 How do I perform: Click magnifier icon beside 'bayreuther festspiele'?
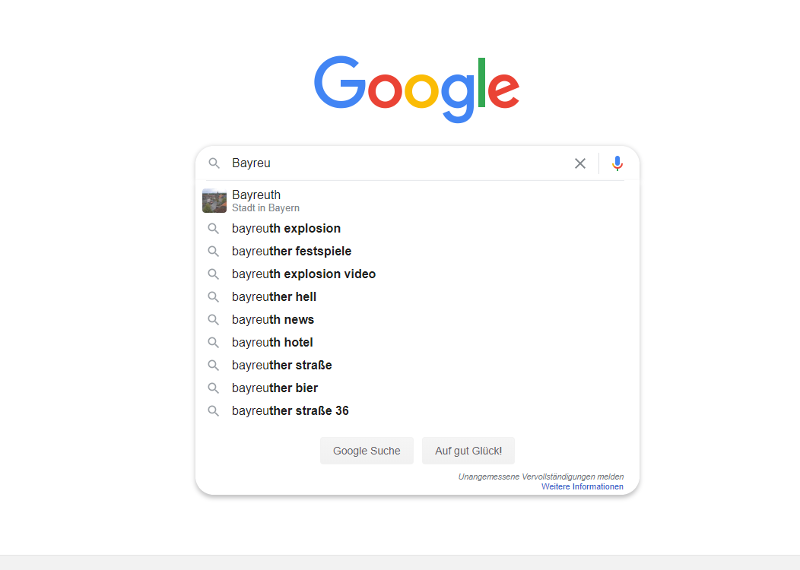click(x=213, y=251)
